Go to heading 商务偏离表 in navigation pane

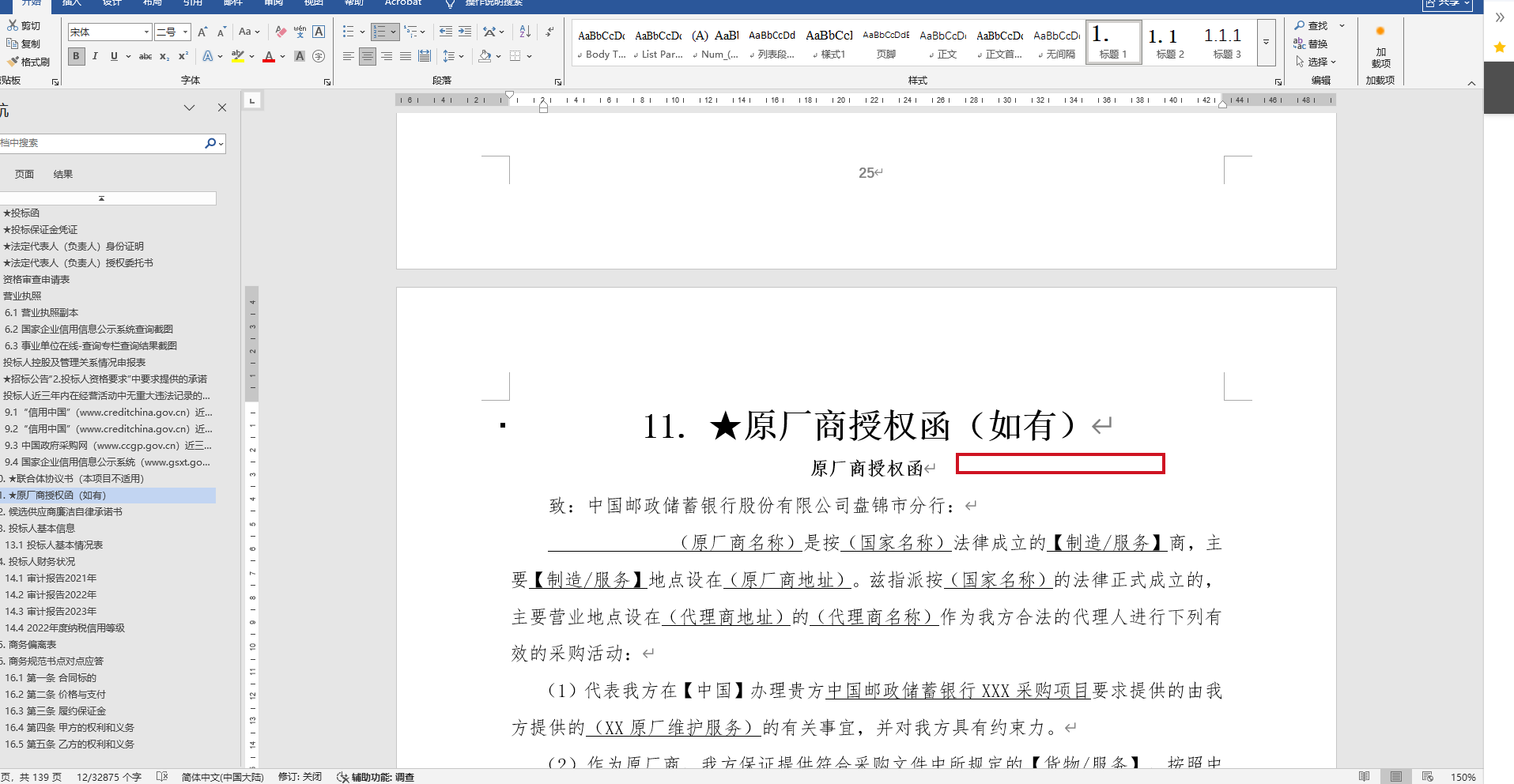click(32, 645)
